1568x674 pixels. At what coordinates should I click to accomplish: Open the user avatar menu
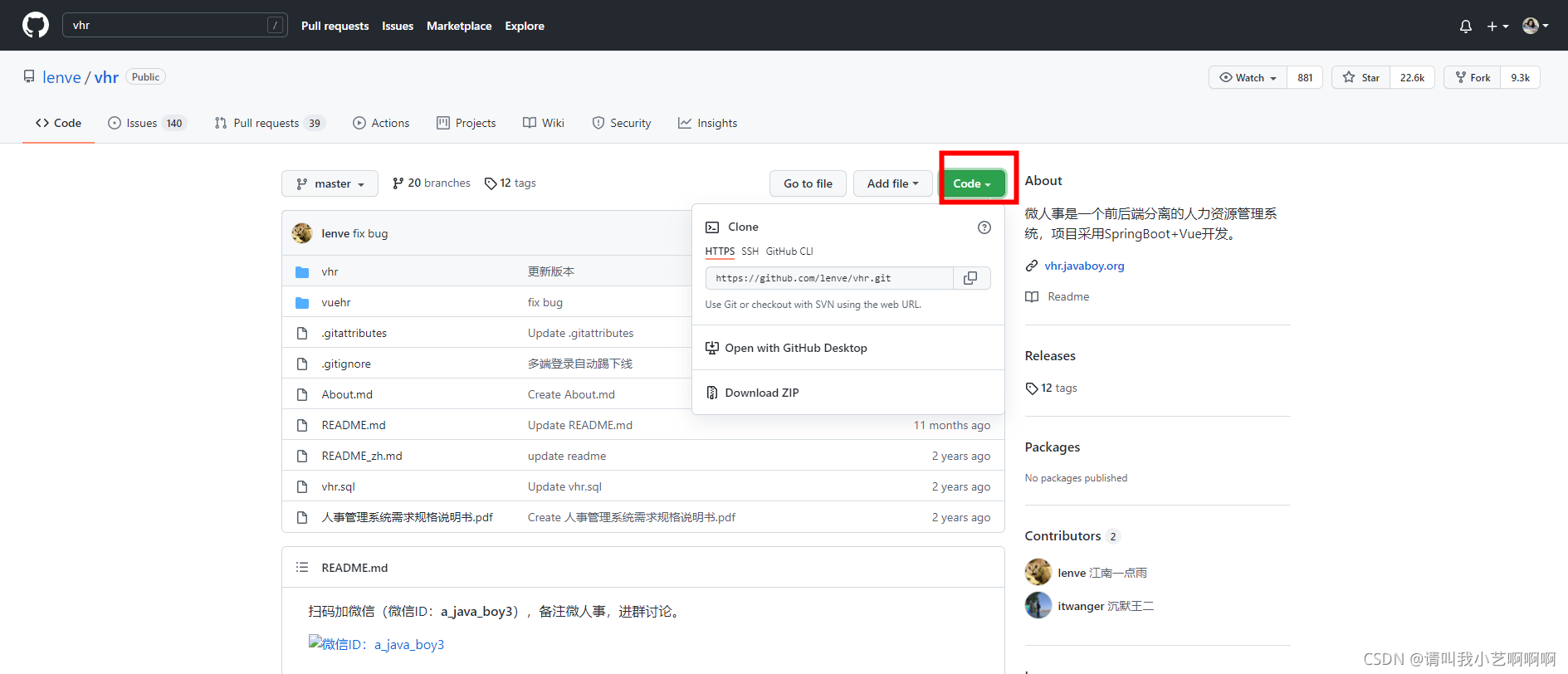click(x=1535, y=26)
